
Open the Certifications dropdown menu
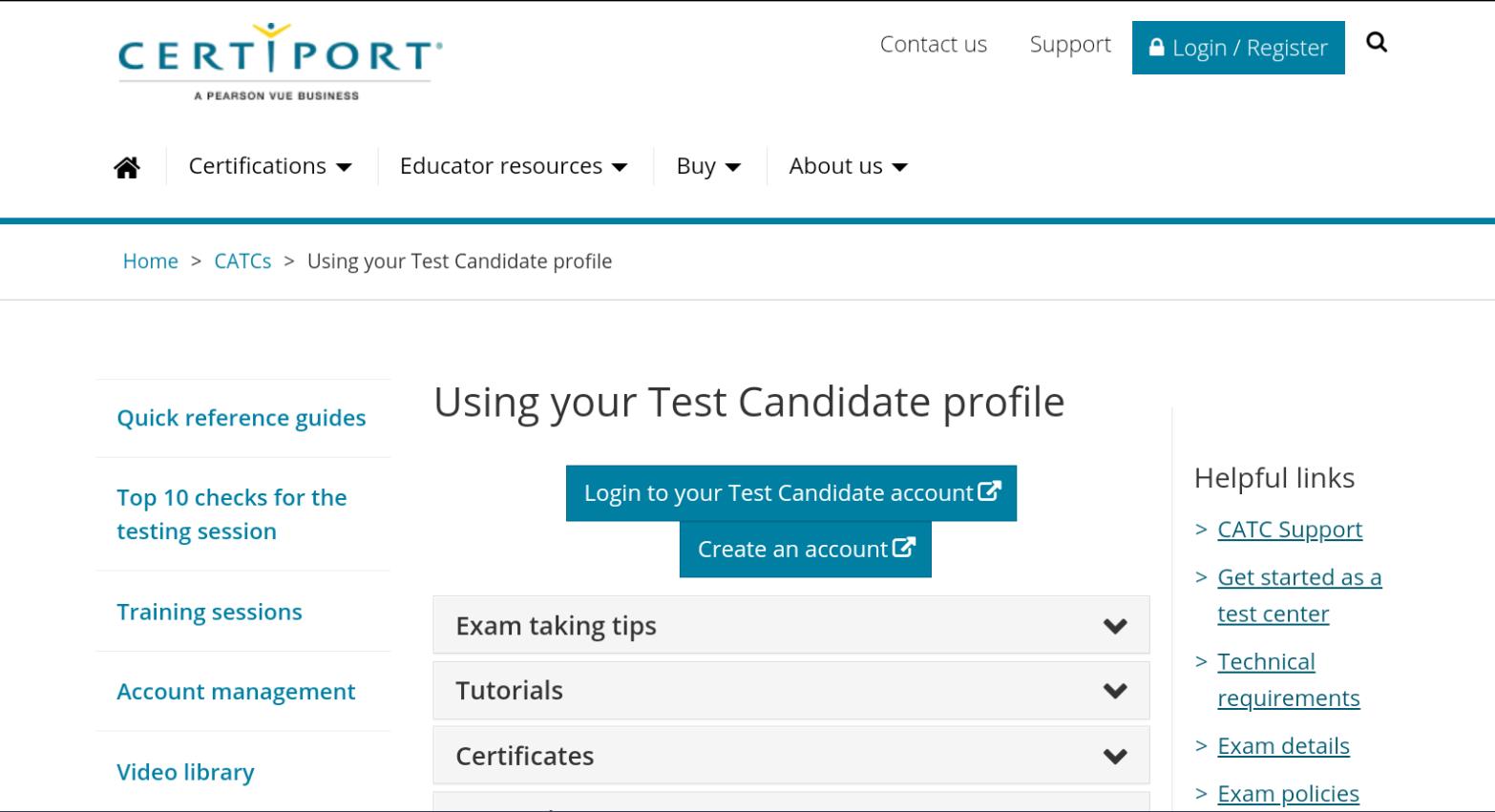(270, 166)
